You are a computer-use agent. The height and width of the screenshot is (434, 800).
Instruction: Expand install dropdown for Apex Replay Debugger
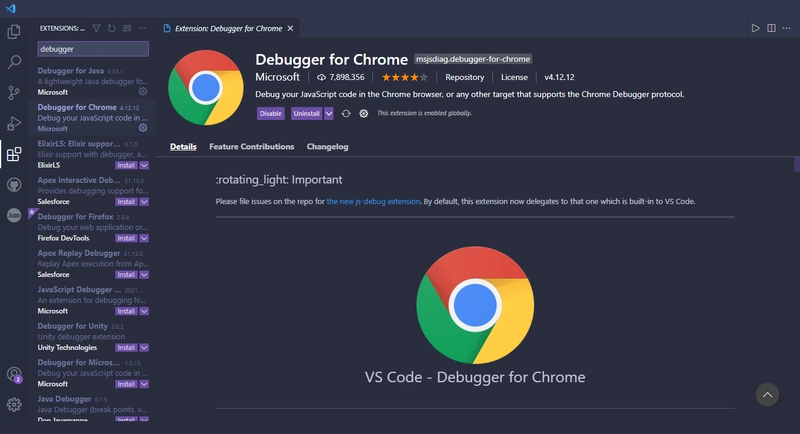pos(144,275)
